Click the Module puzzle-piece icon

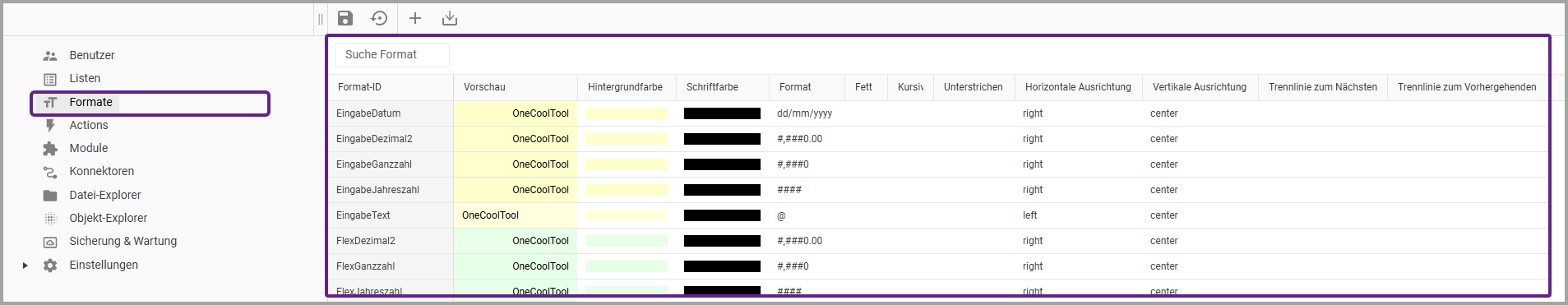50,149
